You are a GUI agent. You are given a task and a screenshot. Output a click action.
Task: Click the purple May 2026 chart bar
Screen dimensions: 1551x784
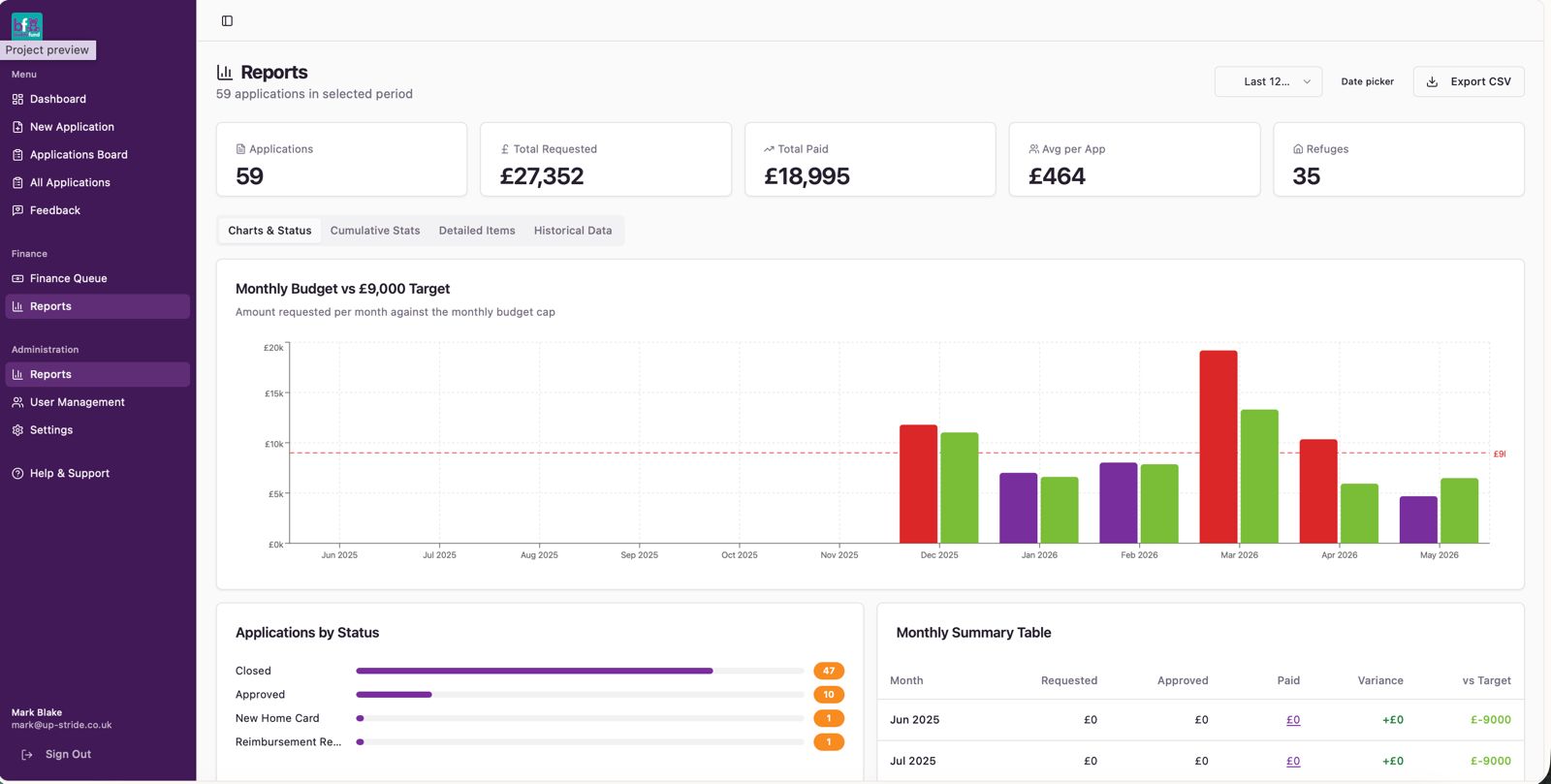click(1418, 519)
